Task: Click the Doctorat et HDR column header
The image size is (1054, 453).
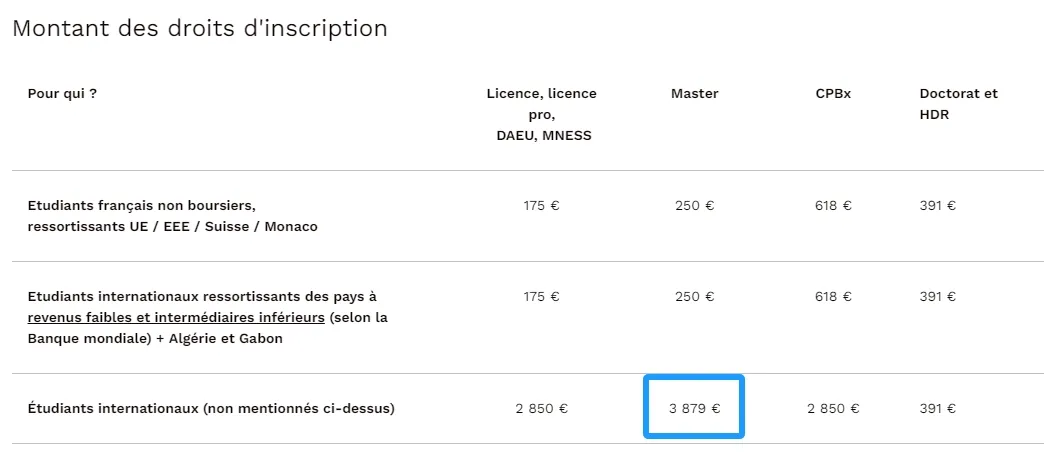Action: (959, 104)
